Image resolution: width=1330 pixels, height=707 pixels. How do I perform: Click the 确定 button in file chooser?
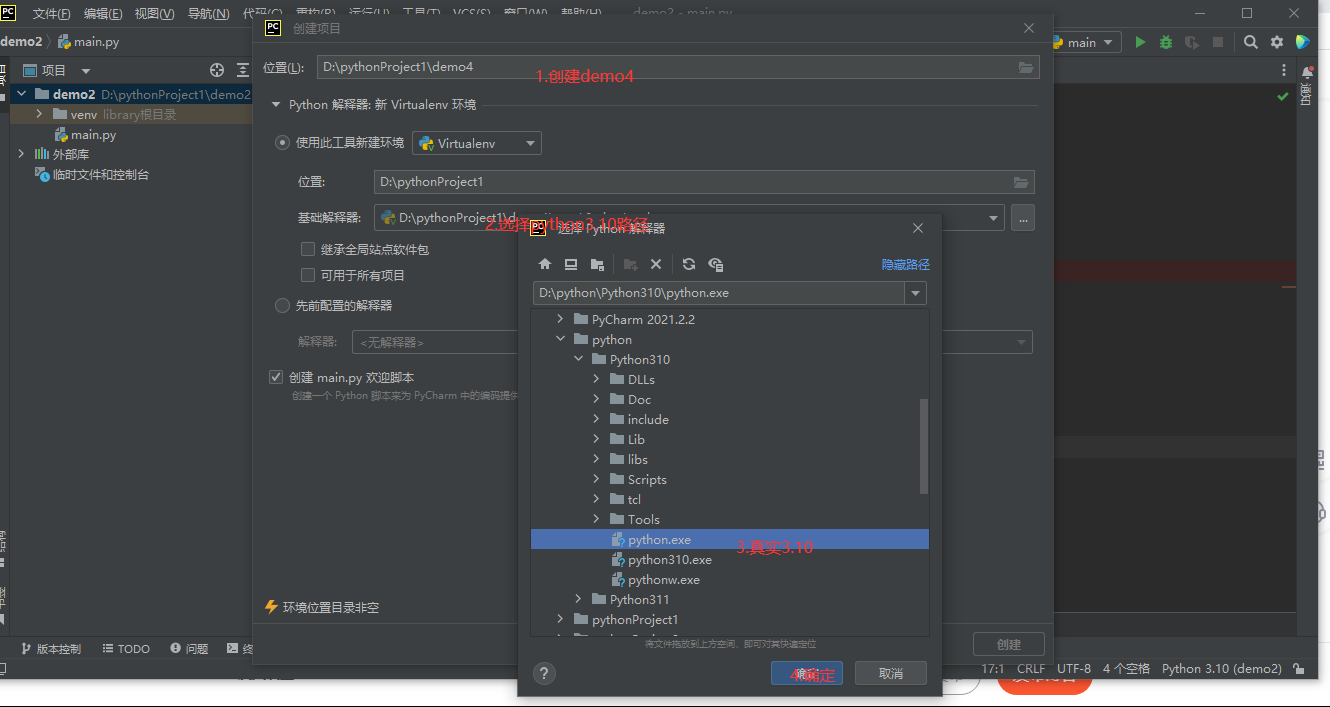coord(806,673)
